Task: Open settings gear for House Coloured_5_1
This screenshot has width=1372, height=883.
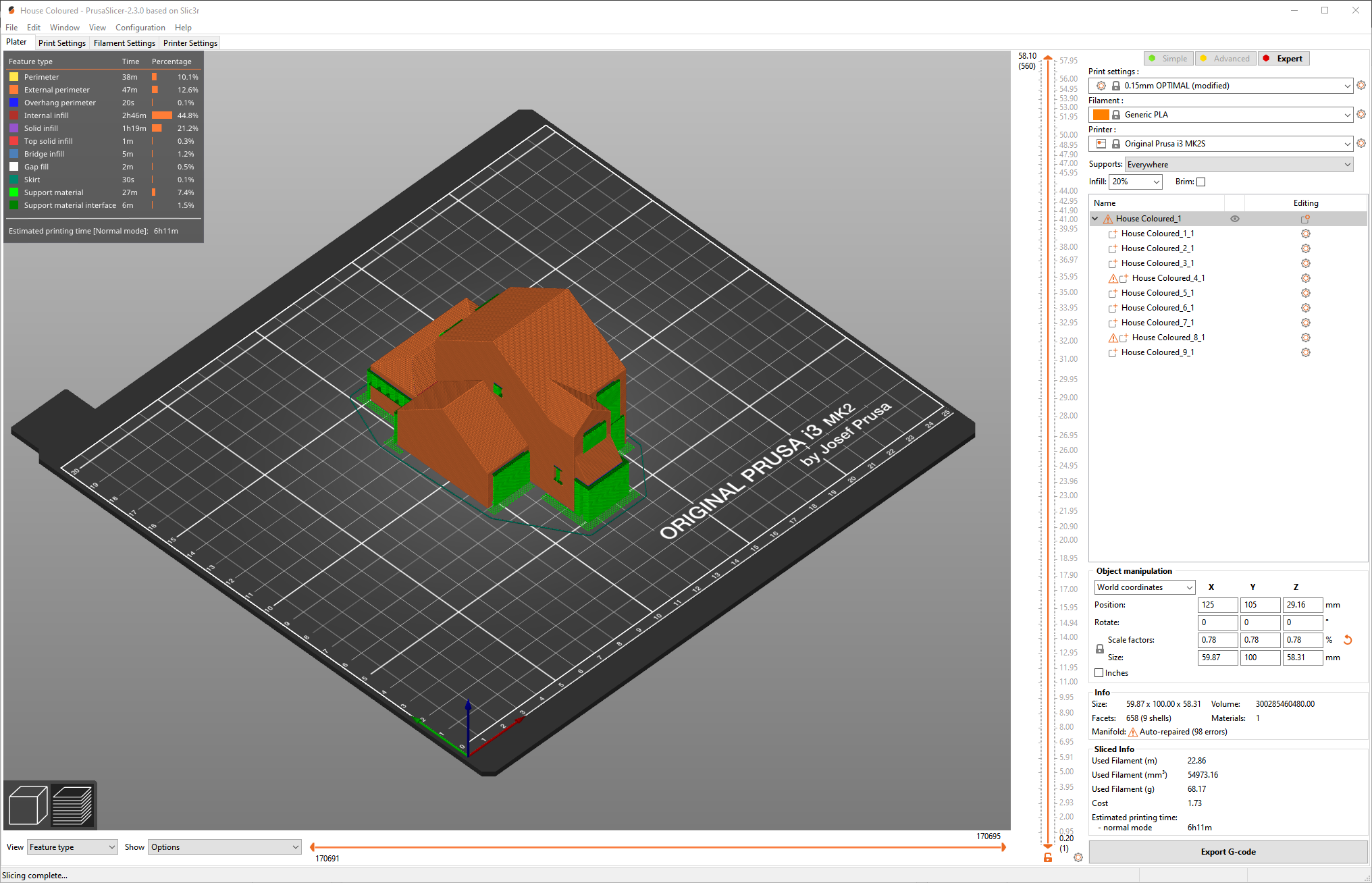Action: coord(1306,293)
